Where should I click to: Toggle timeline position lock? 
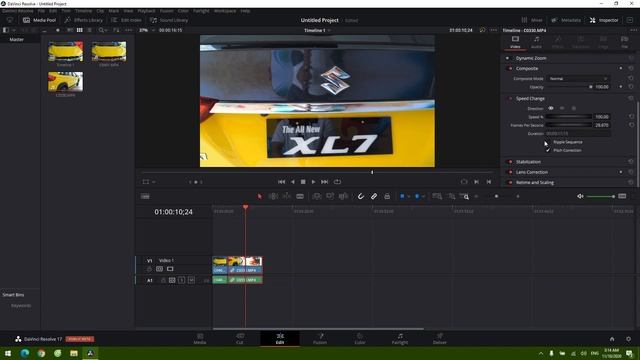coord(387,196)
